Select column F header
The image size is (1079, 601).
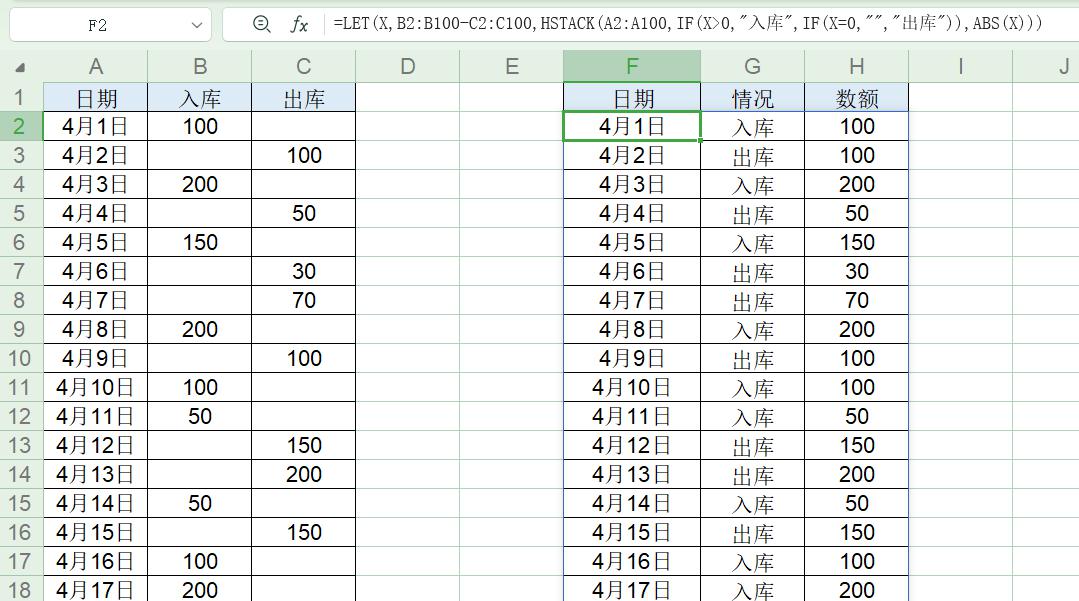point(632,66)
